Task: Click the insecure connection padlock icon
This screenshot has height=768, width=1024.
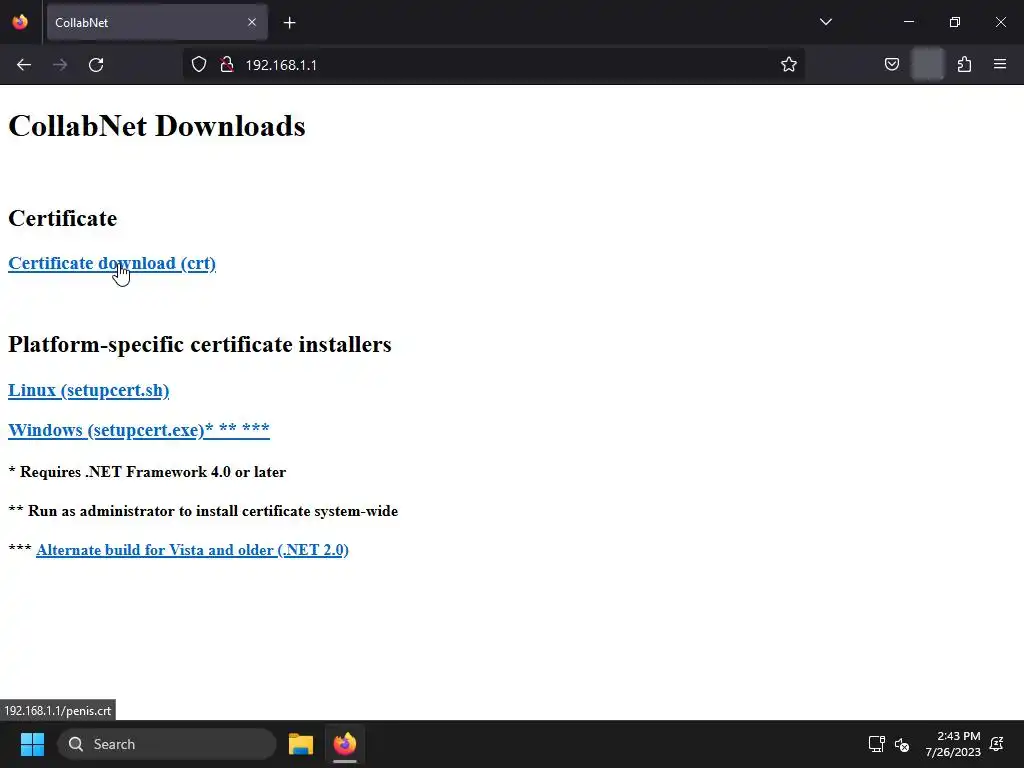Action: [227, 65]
